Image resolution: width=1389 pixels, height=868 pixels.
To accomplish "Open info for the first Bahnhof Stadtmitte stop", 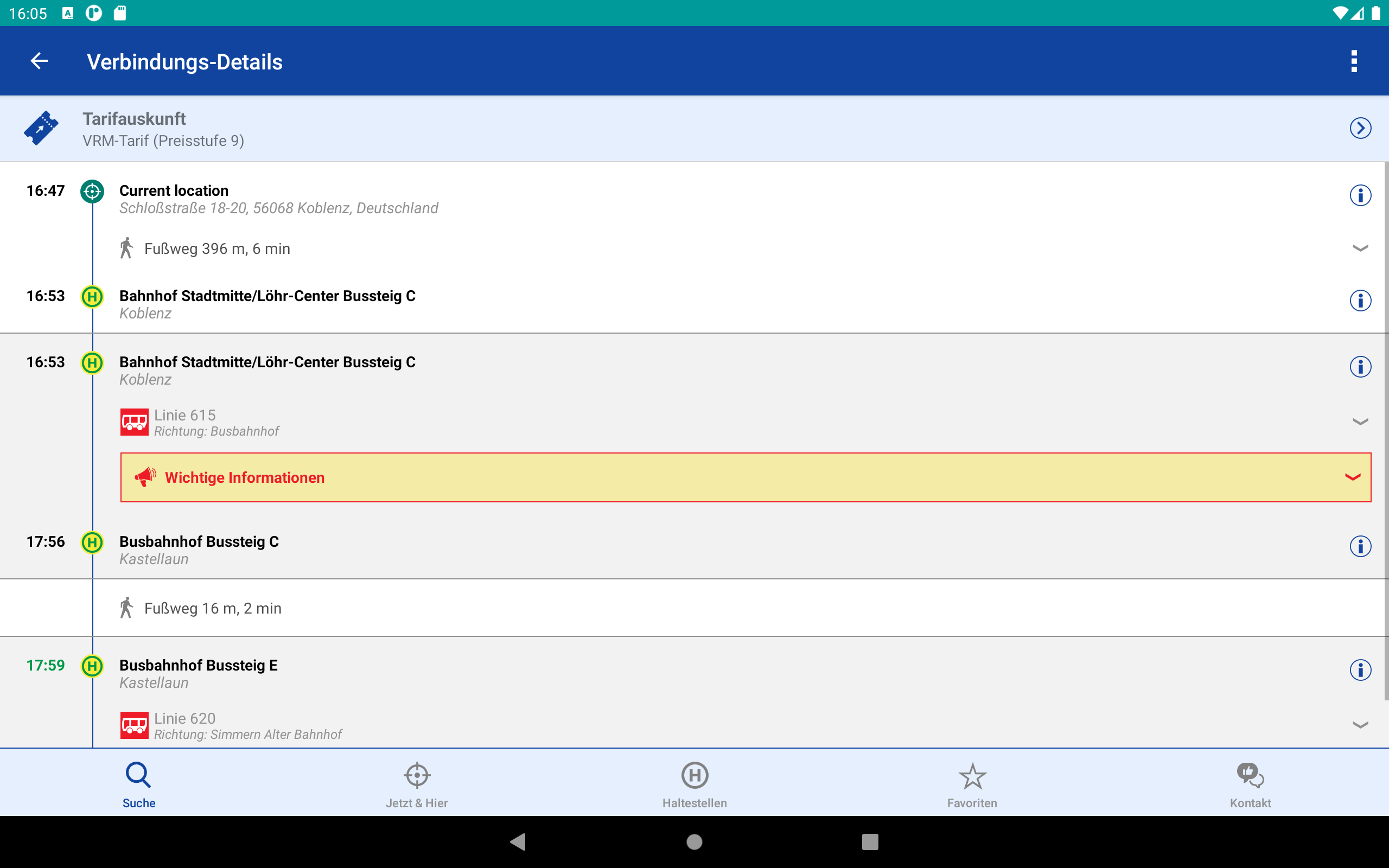I will click(x=1360, y=301).
